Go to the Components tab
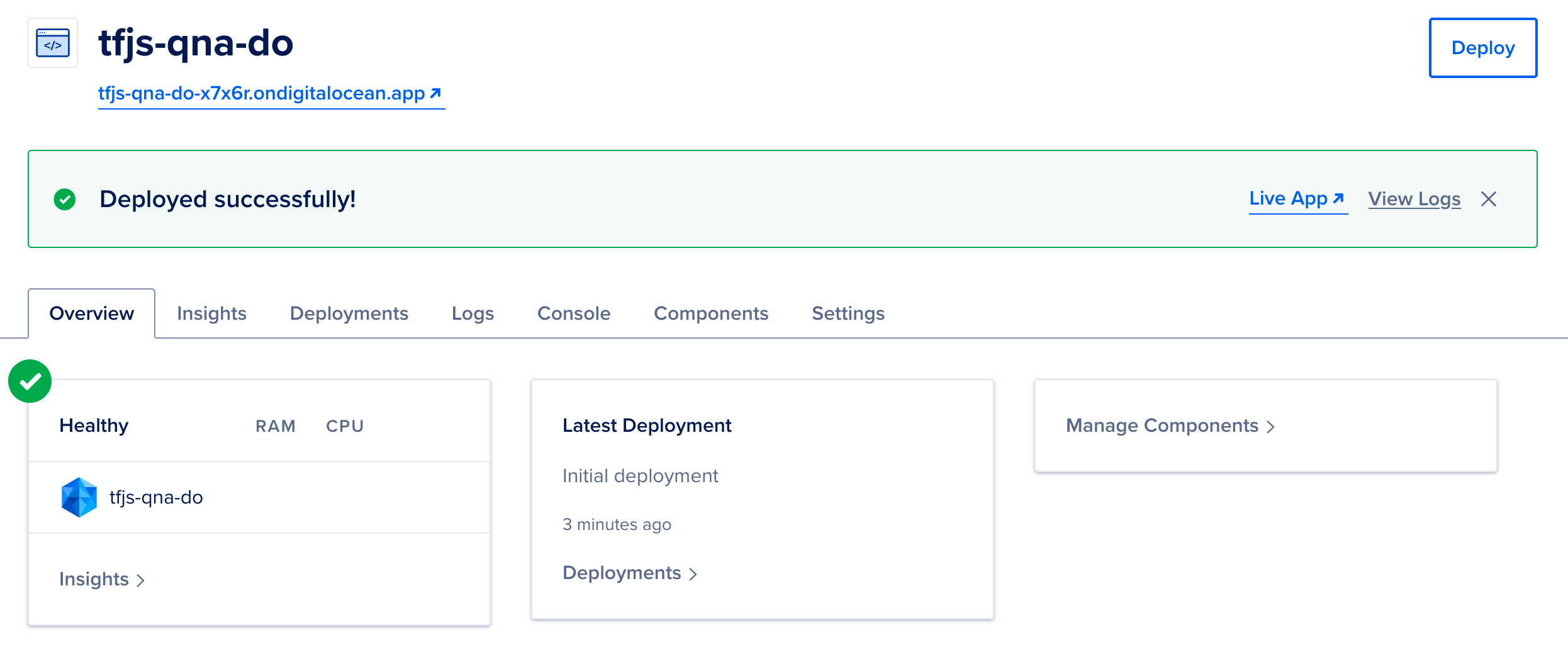1568x671 pixels. click(711, 313)
